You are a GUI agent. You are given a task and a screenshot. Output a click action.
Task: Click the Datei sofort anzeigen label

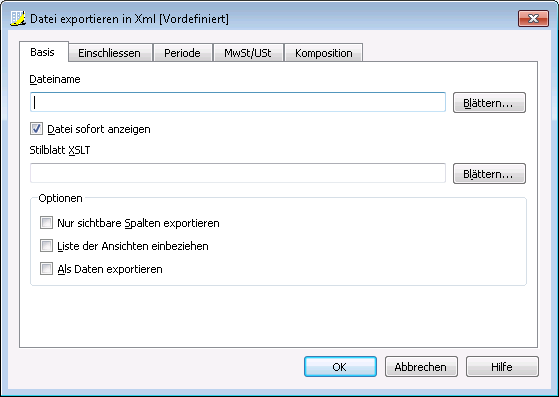point(99,129)
